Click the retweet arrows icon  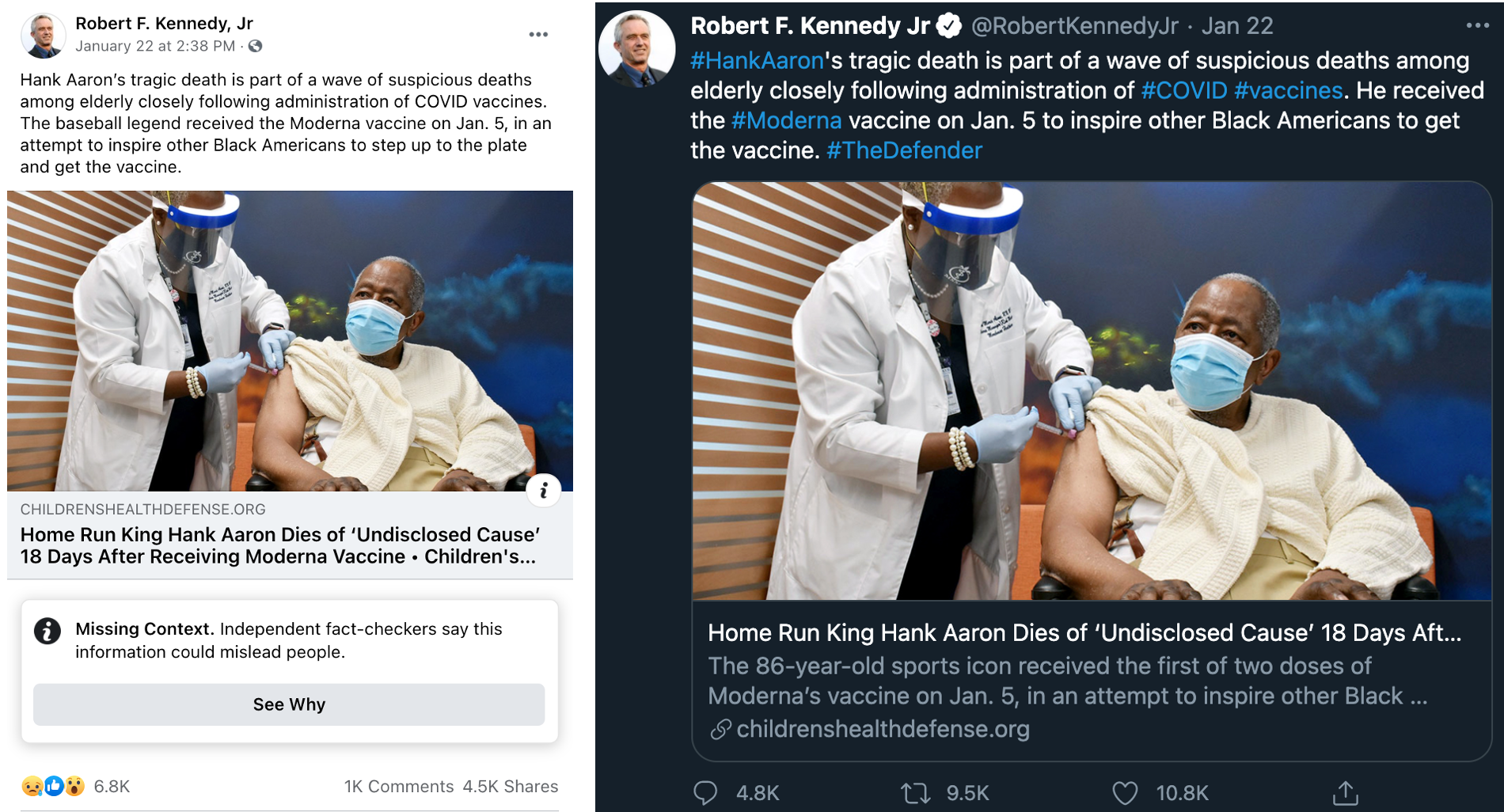point(915,792)
